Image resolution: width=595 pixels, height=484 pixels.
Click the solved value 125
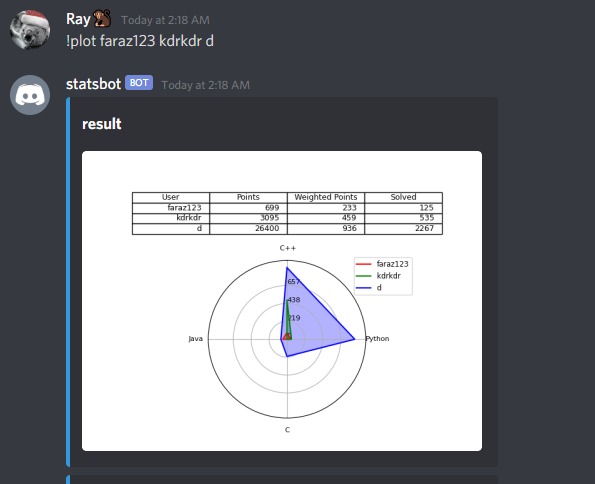427,208
